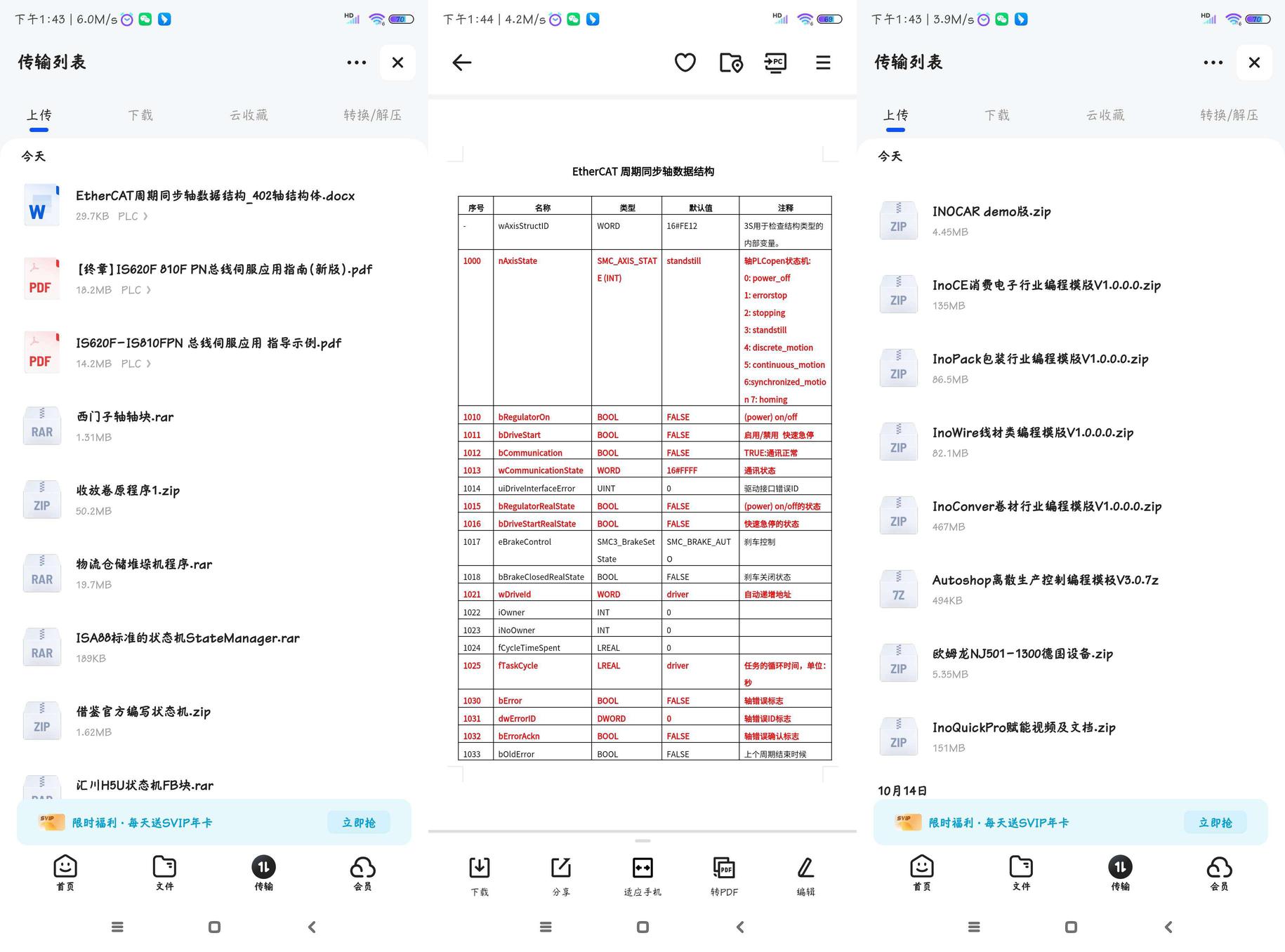The width and height of the screenshot is (1285, 952).
Task: Tap the bottom sheet drag handle in viewer
Action: pyautogui.click(x=642, y=840)
